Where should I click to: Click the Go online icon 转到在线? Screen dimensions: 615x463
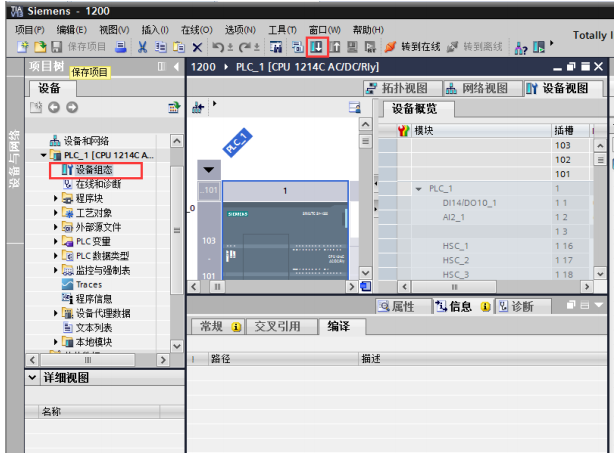[390, 47]
